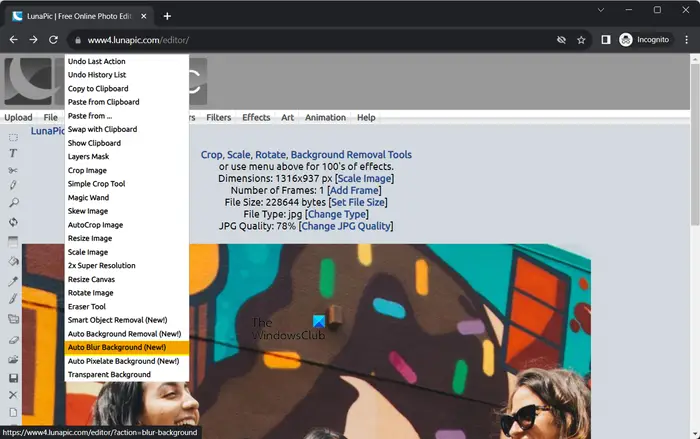Open the Effects menu
Viewport: 700px width, 439px height.
(256, 117)
